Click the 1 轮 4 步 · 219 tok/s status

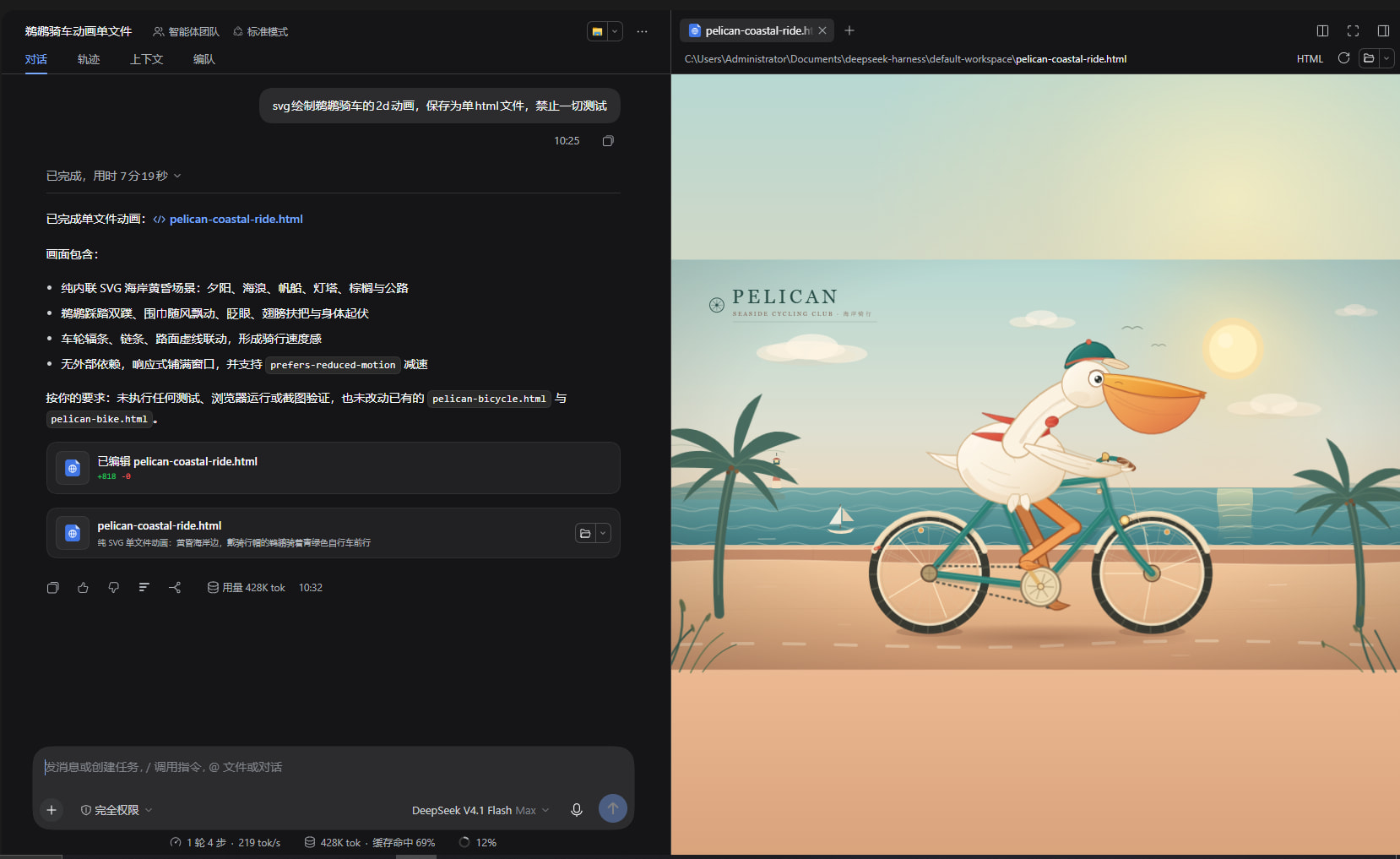coord(225,843)
